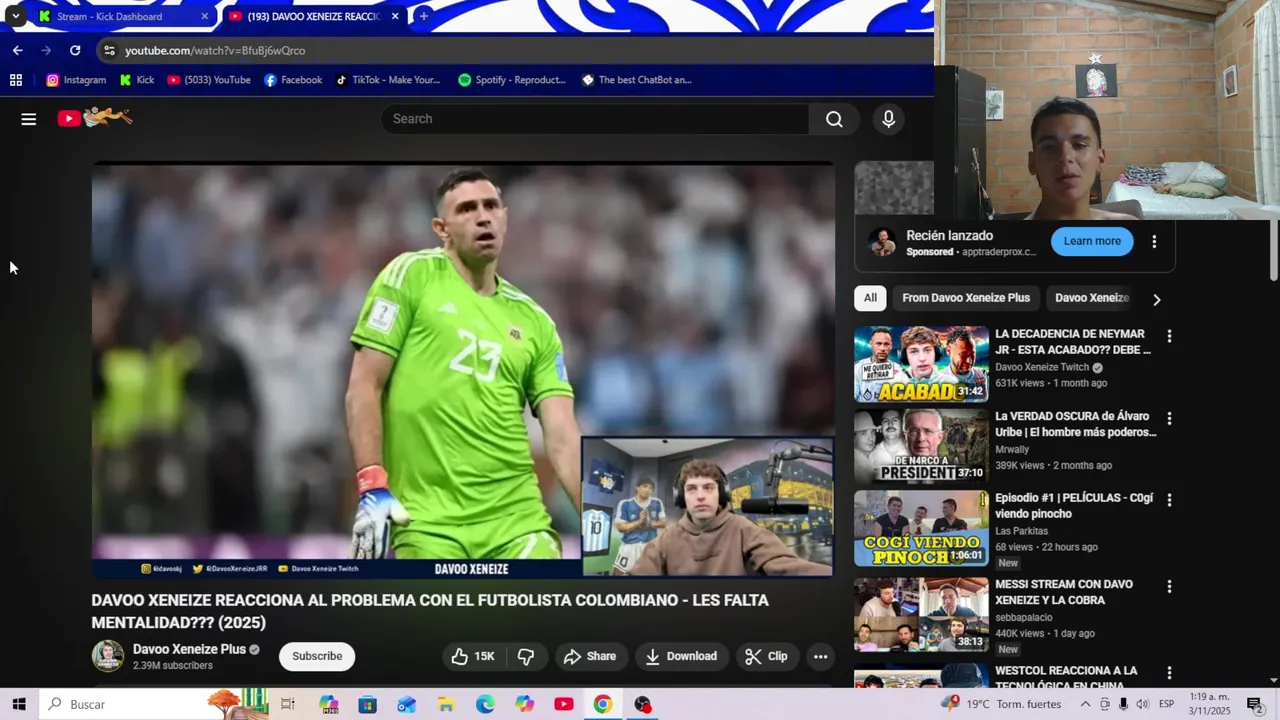Open the Álvaro Uribe video thumbnail
The width and height of the screenshot is (1280, 720).
[x=921, y=447]
